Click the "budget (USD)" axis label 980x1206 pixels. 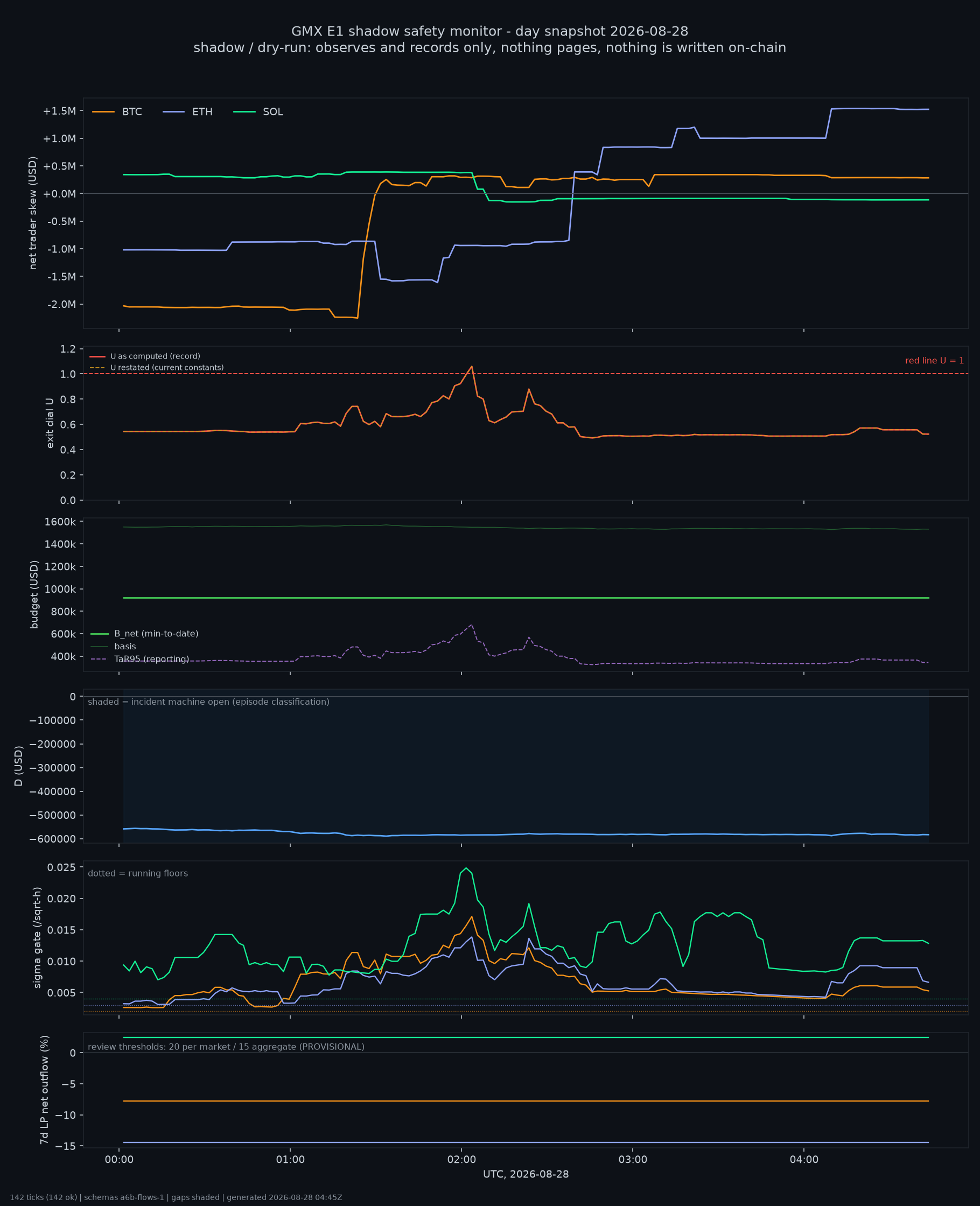(34, 595)
